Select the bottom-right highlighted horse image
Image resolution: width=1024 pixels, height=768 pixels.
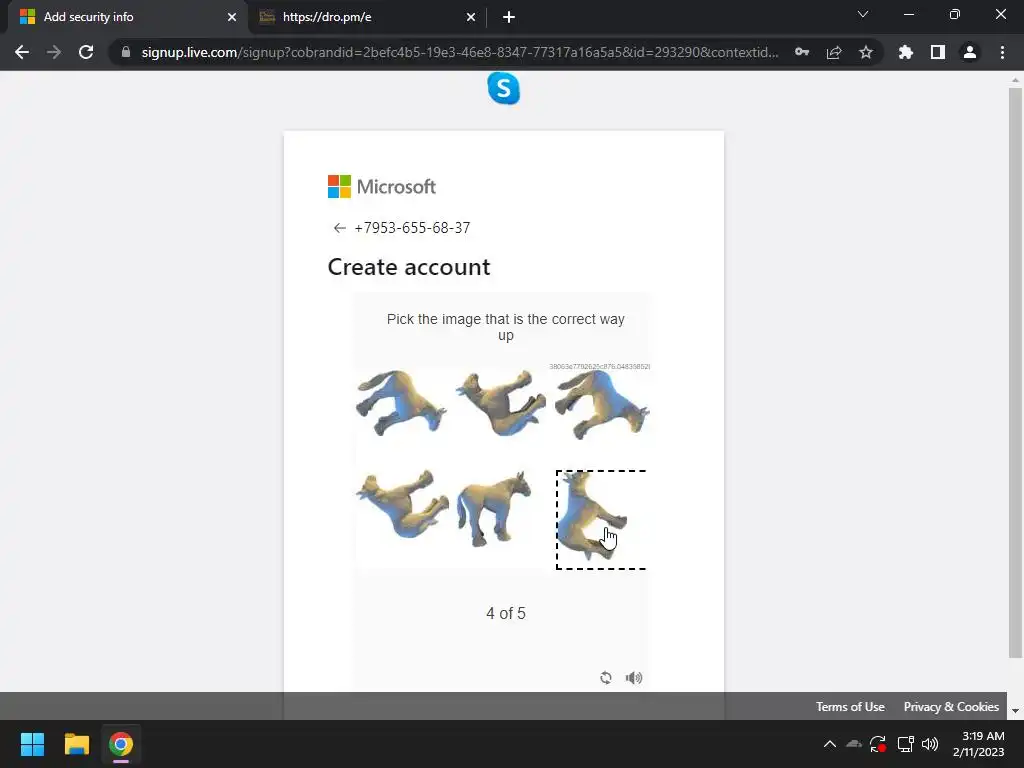601,520
